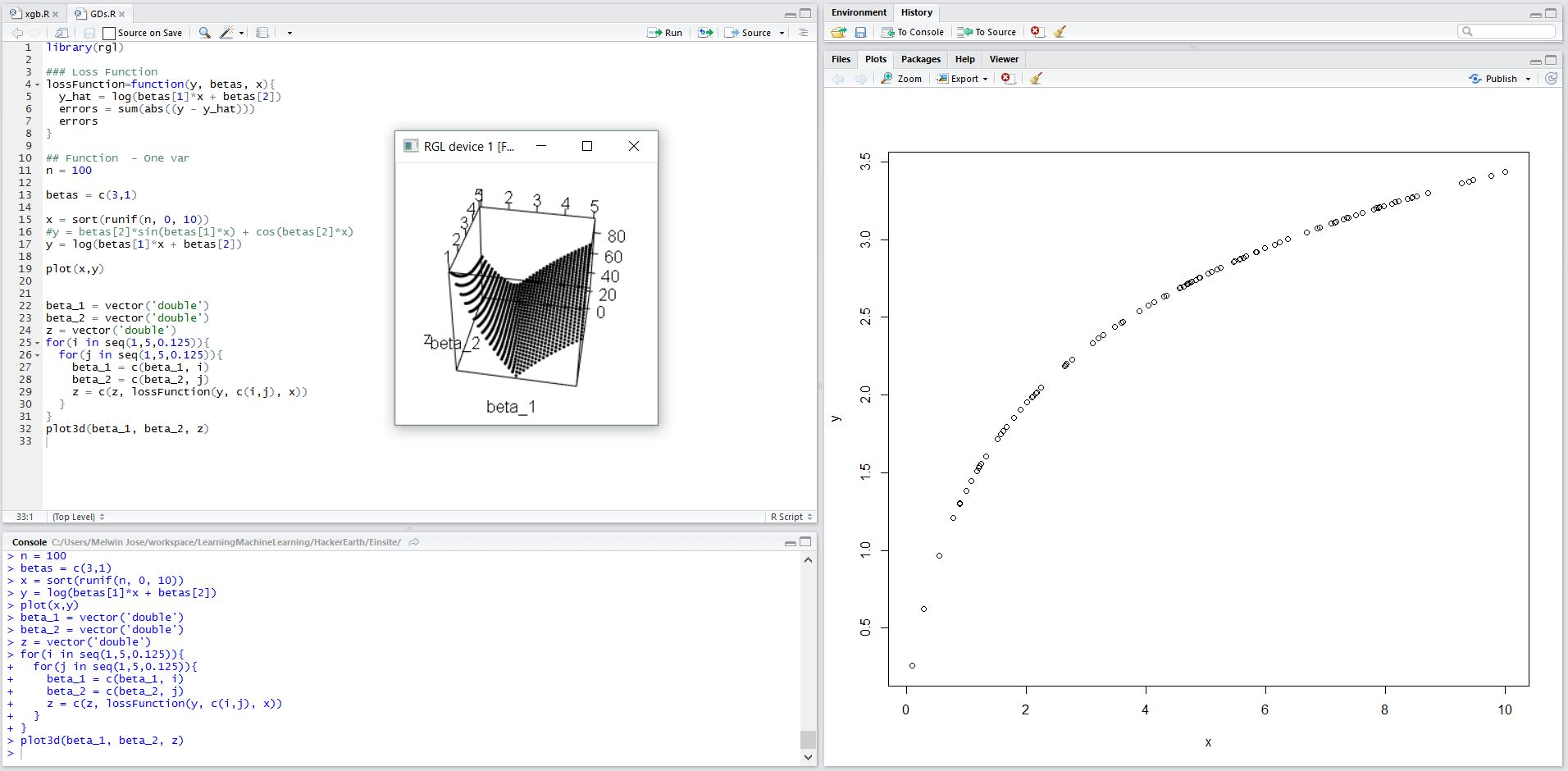Save history to a file

point(860,32)
